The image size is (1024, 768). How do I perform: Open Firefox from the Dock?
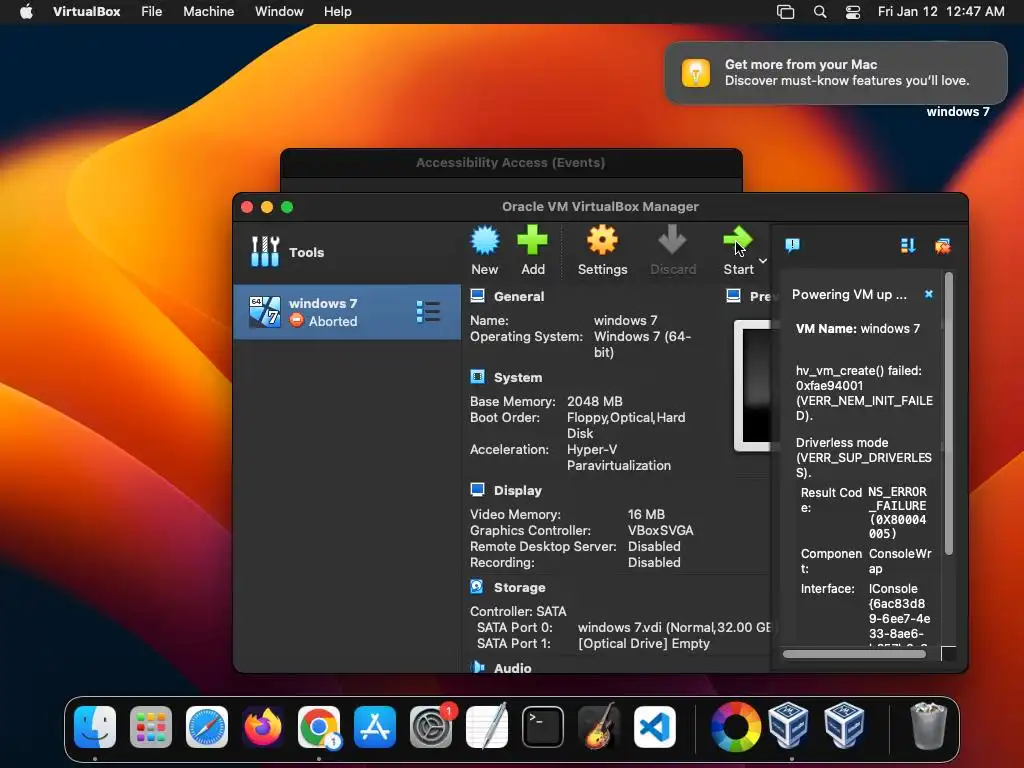263,726
